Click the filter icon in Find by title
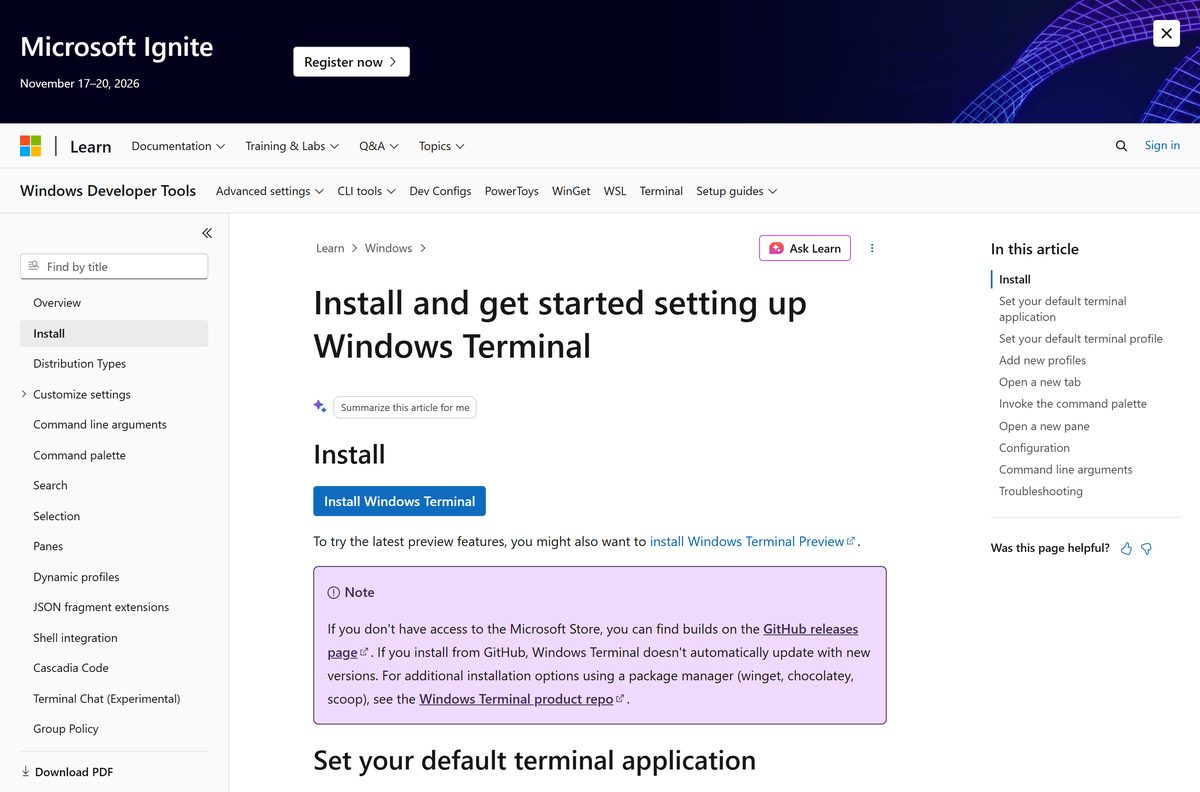1200x792 pixels. point(34,266)
